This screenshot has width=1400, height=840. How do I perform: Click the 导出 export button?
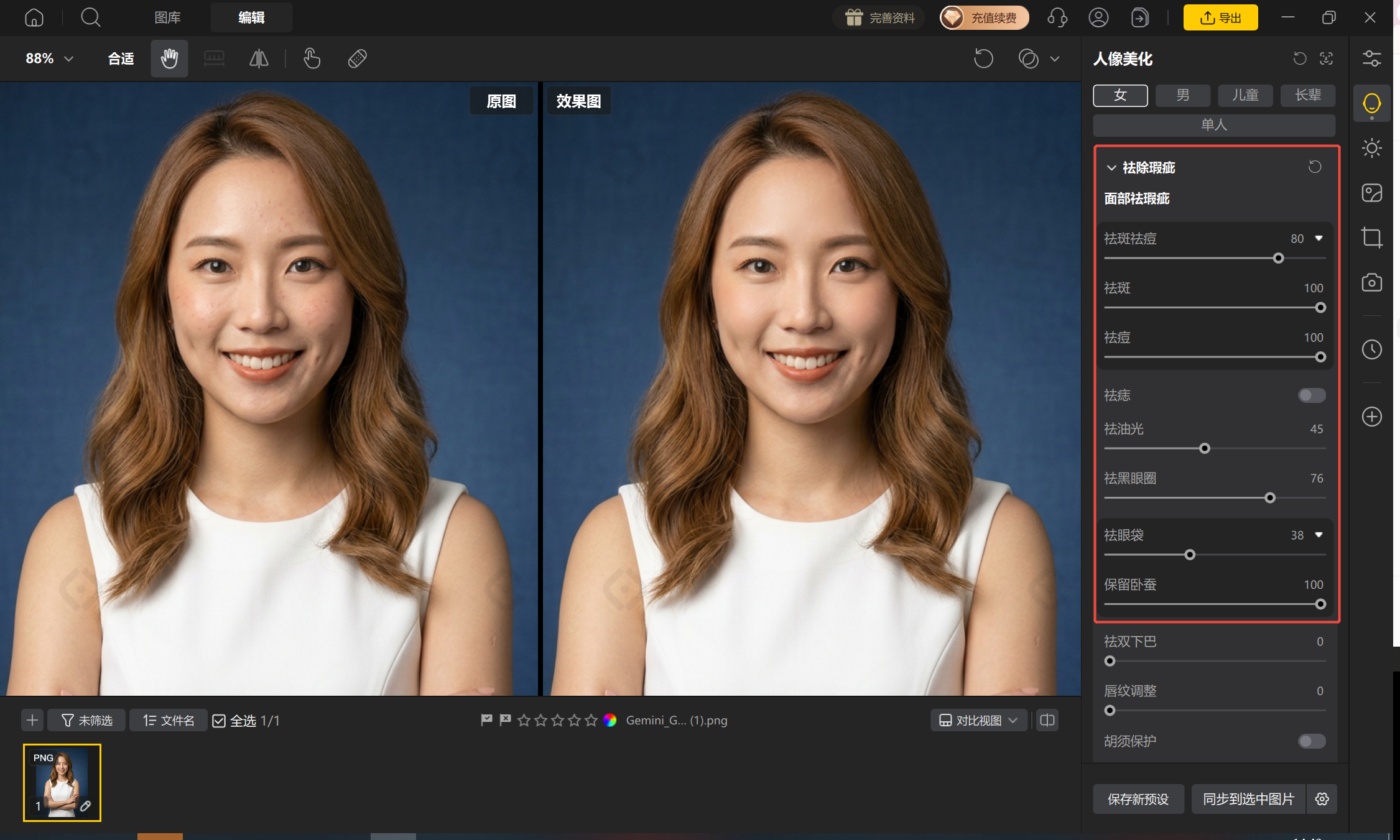tap(1220, 17)
